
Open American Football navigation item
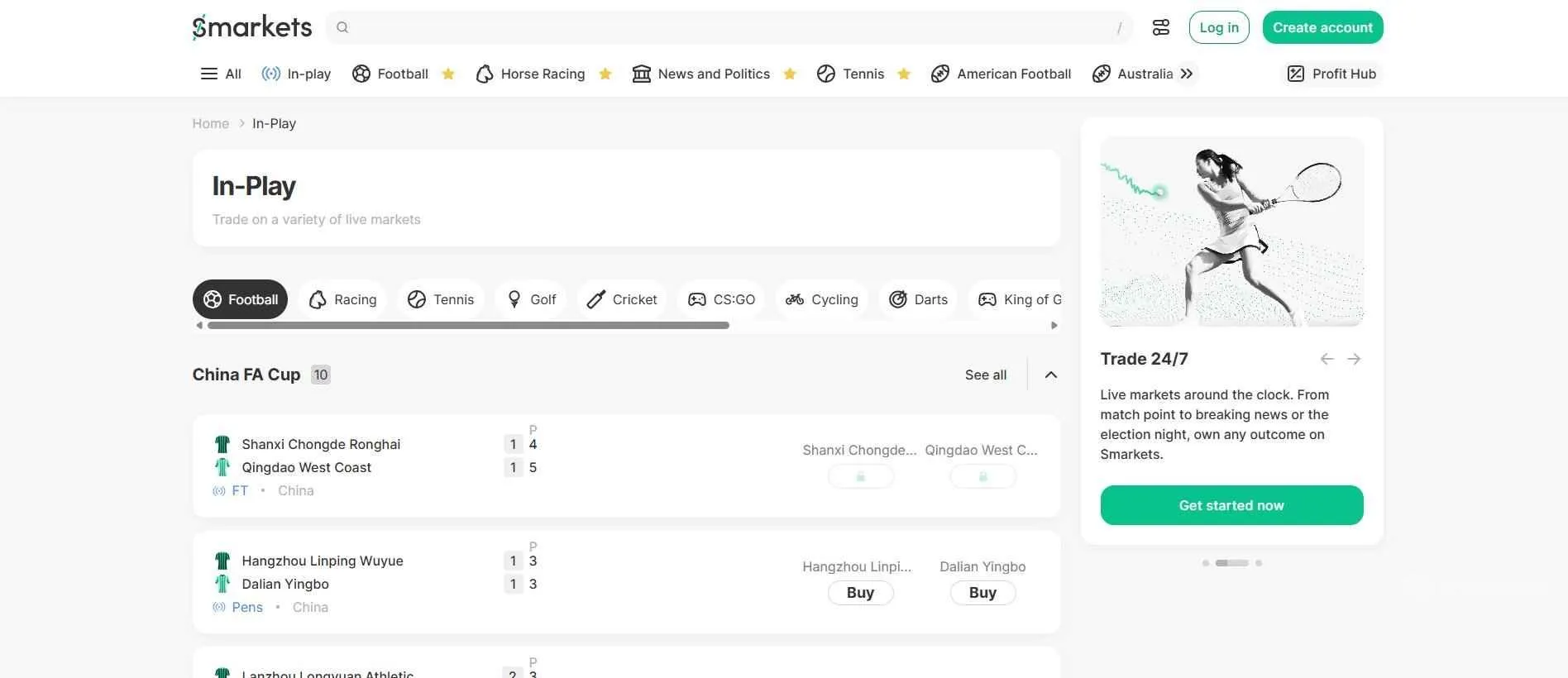coord(1001,74)
